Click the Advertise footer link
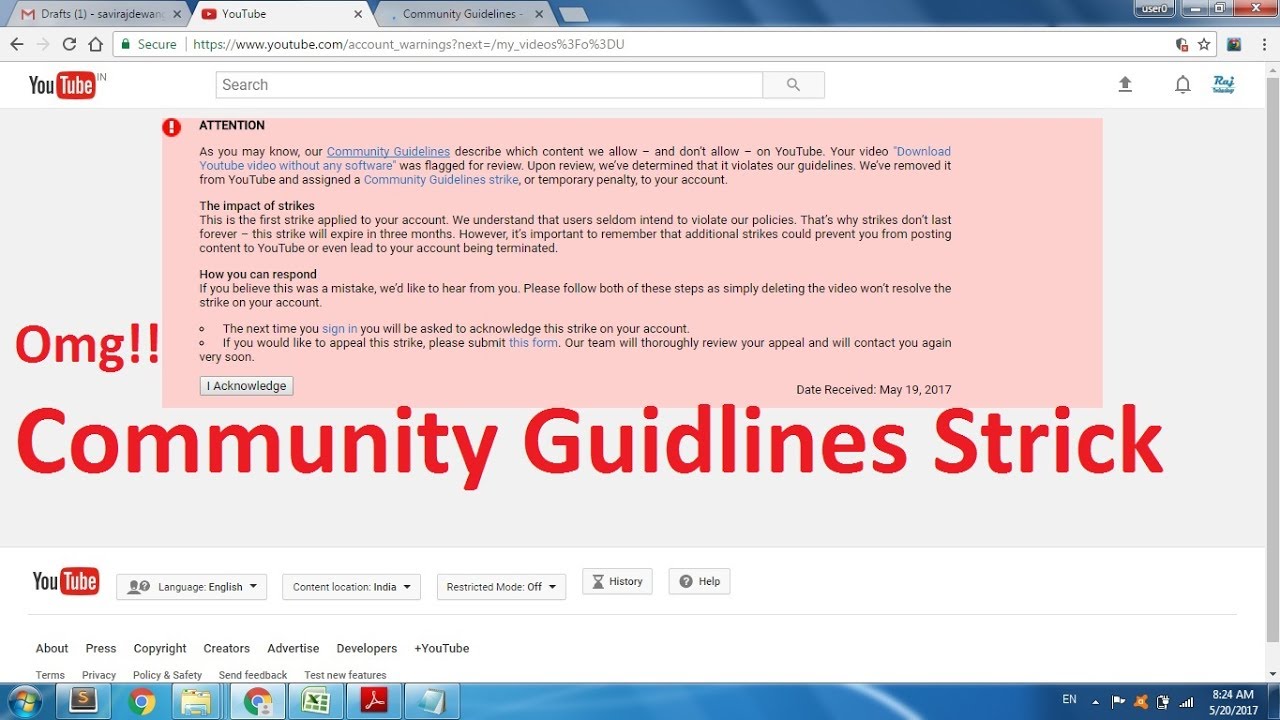This screenshot has height=720, width=1280. click(293, 648)
